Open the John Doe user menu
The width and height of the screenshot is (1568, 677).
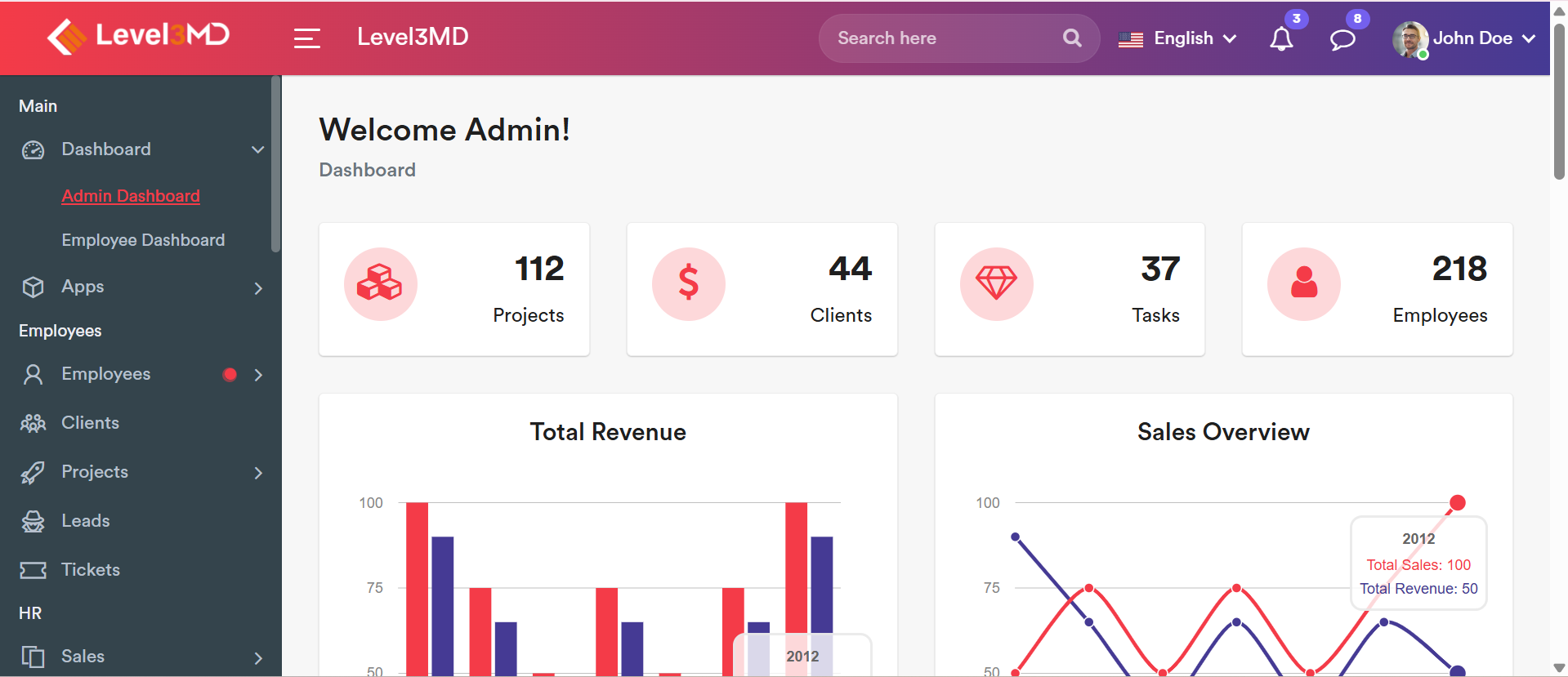[x=1464, y=38]
